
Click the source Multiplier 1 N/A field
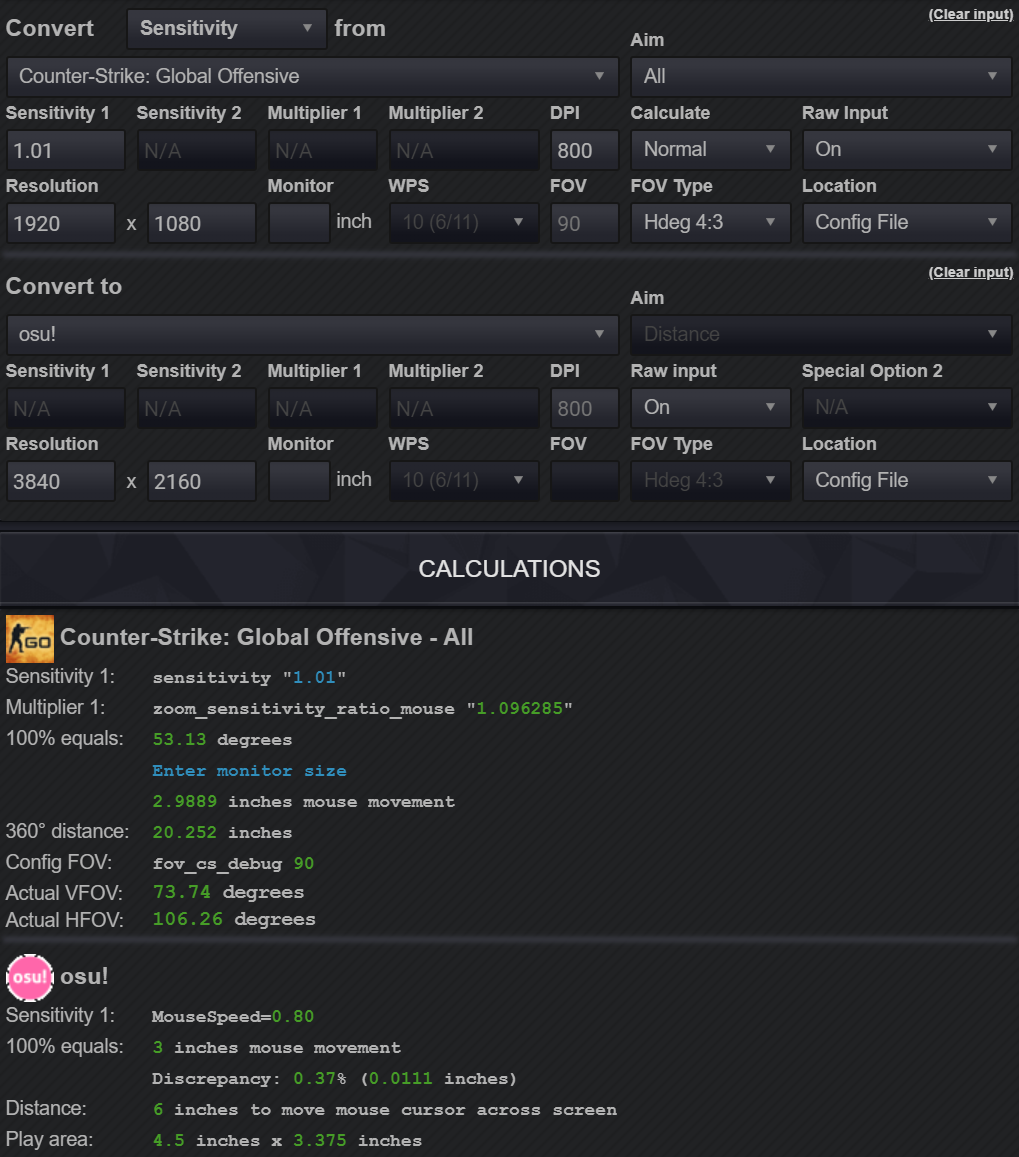coord(322,151)
